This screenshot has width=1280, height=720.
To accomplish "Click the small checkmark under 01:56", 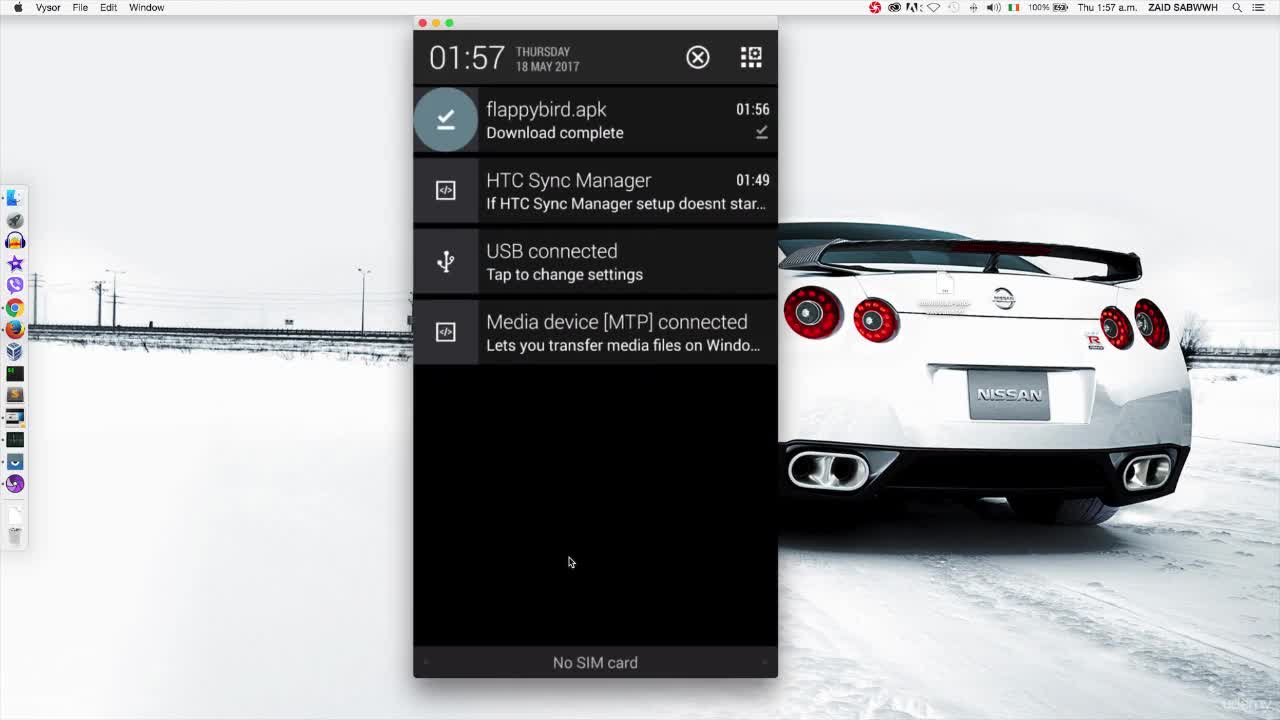I will point(761,132).
